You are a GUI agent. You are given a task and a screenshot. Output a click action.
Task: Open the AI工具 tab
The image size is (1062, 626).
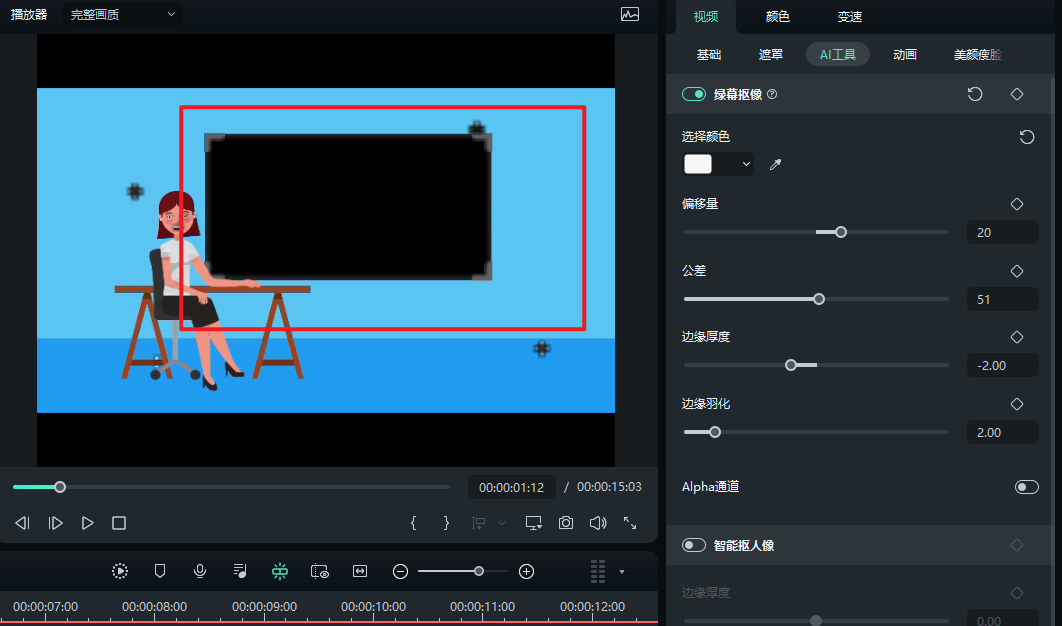coord(837,54)
